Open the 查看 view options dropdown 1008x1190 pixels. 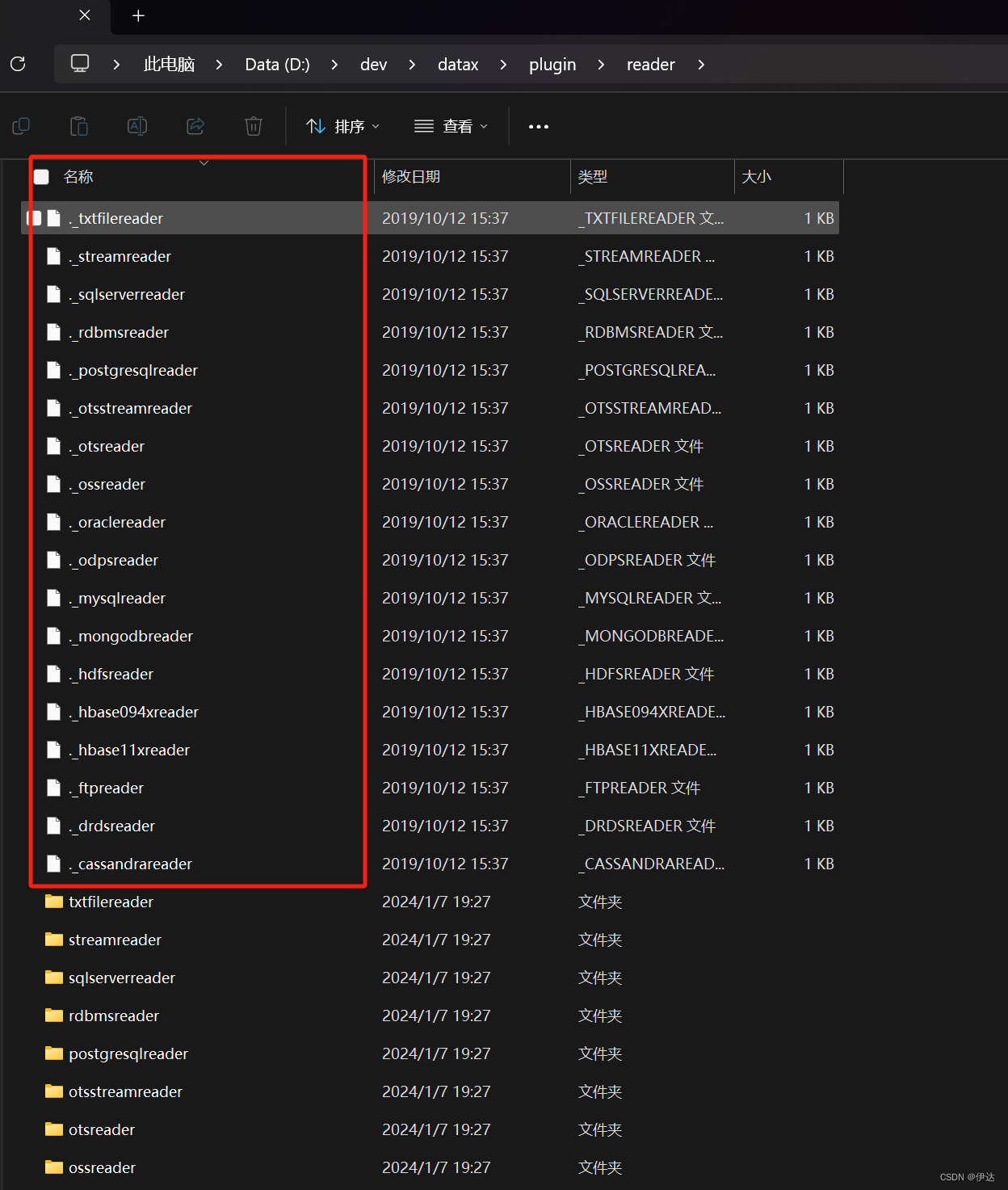[x=450, y=126]
